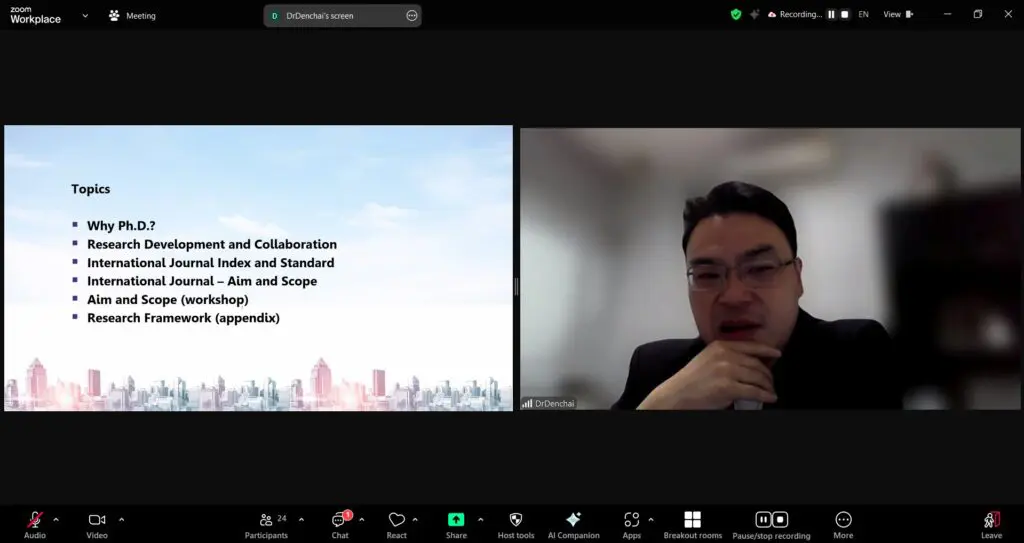The width and height of the screenshot is (1024, 543).
Task: Click 'Research Development and Collaboration' text
Action: (212, 244)
